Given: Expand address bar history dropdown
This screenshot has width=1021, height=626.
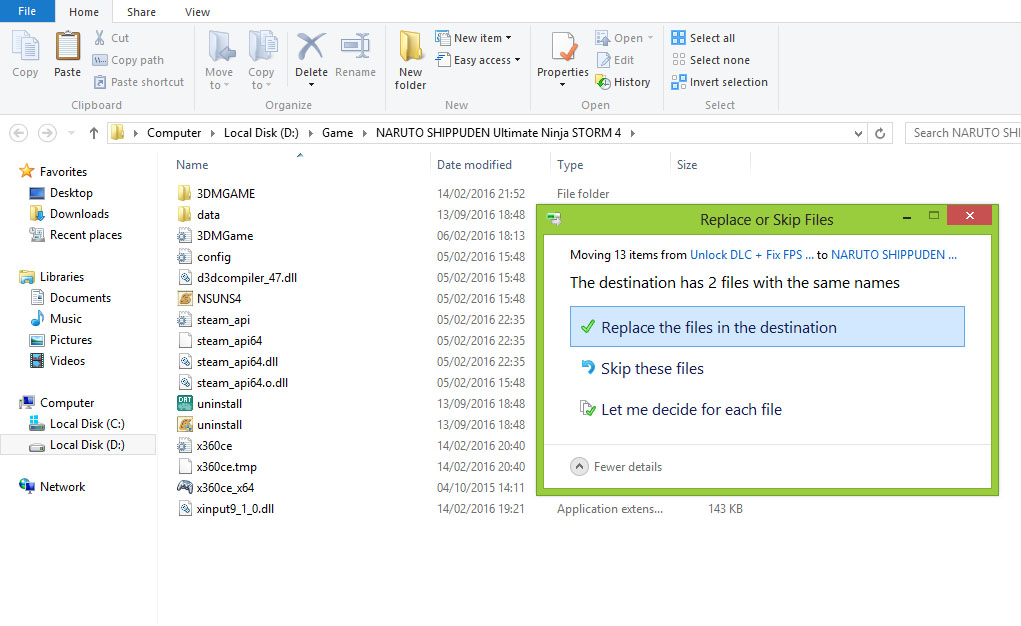Looking at the screenshot, I should [858, 134].
